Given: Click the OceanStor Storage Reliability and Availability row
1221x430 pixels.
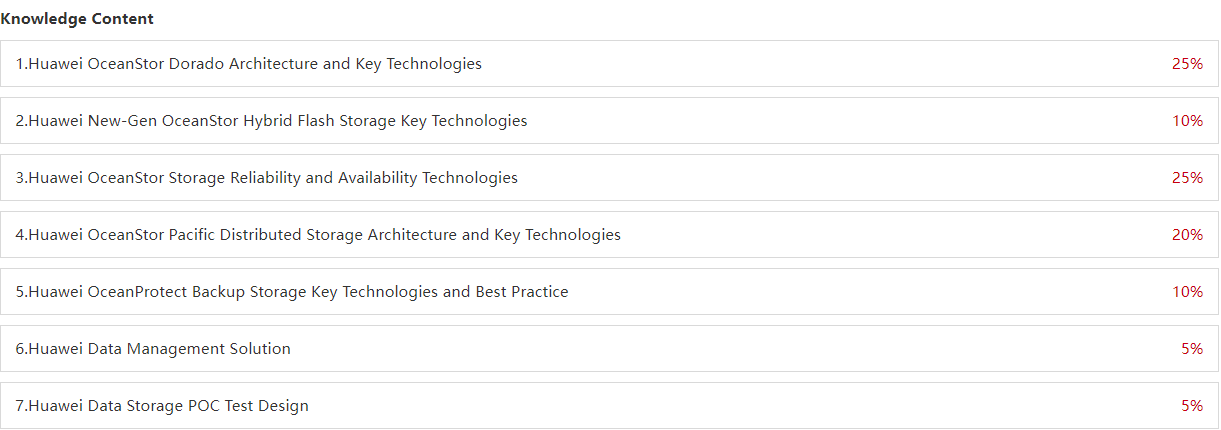Looking at the screenshot, I should pos(609,177).
